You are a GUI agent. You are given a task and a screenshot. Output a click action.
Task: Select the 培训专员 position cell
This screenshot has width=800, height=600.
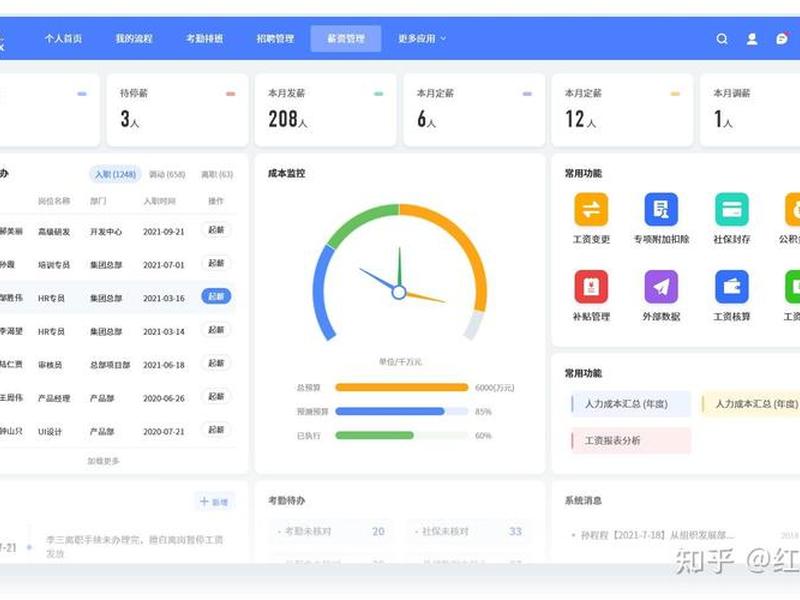coord(54,265)
